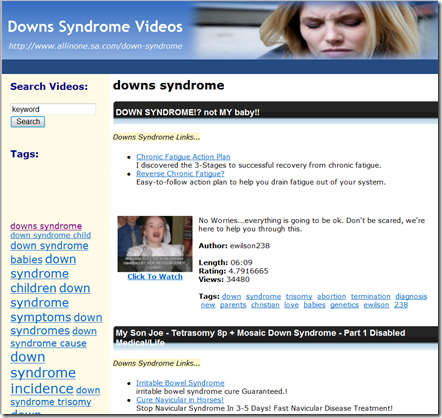The image size is (442, 418).
Task: Open the Cure Navicular in Horses! link
Action: coord(180,400)
